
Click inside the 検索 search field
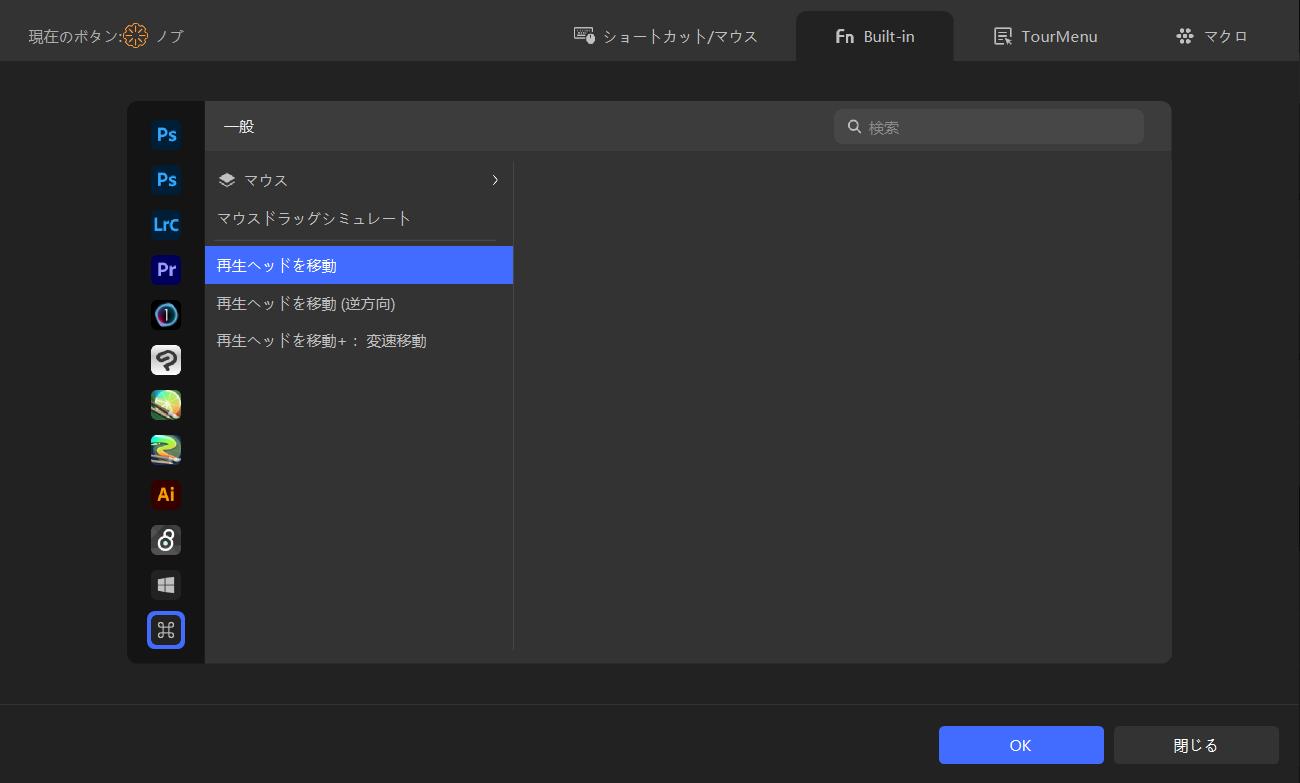pyautogui.click(x=989, y=127)
